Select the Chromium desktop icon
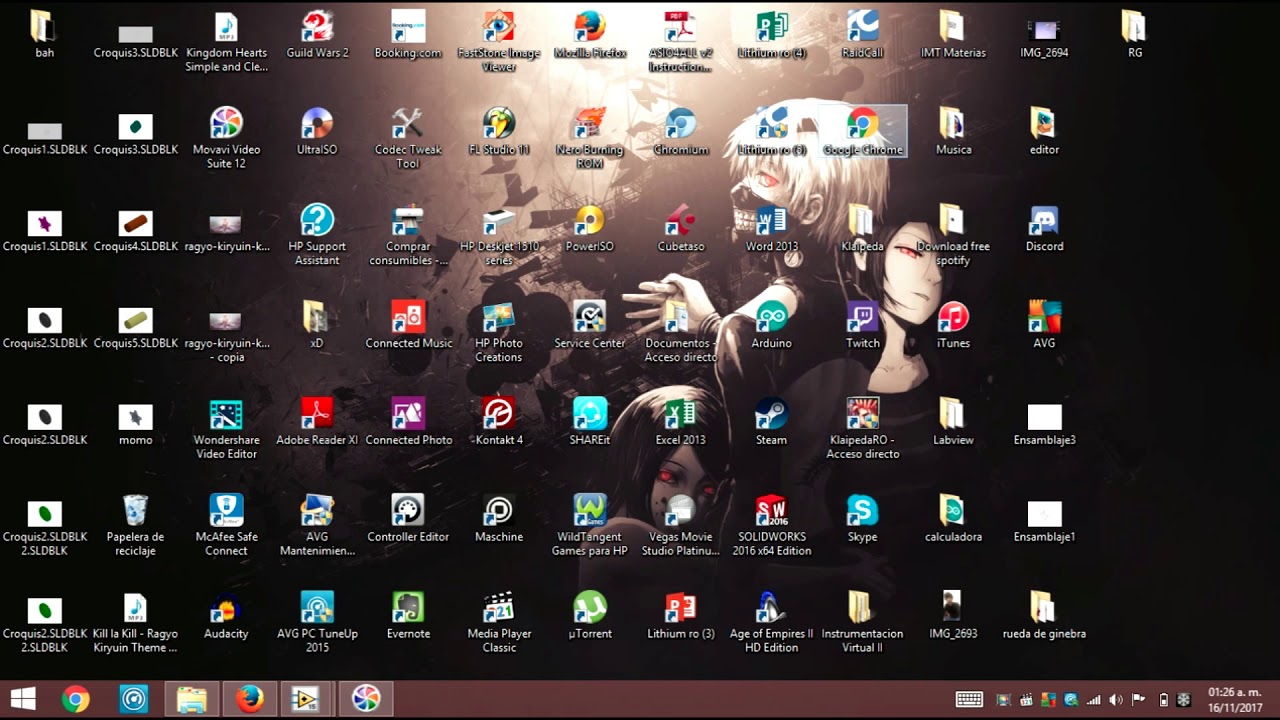Screen dimensions: 1280x720 click(x=681, y=131)
